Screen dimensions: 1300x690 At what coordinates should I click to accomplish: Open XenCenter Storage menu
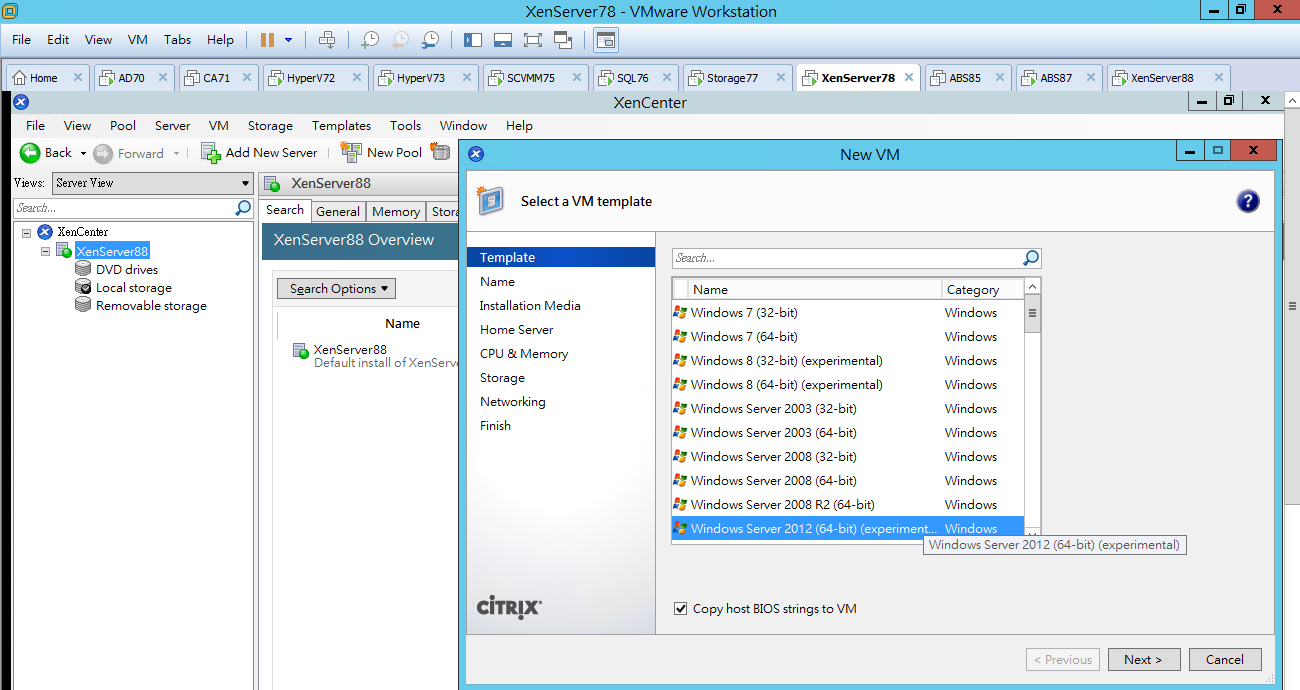270,126
